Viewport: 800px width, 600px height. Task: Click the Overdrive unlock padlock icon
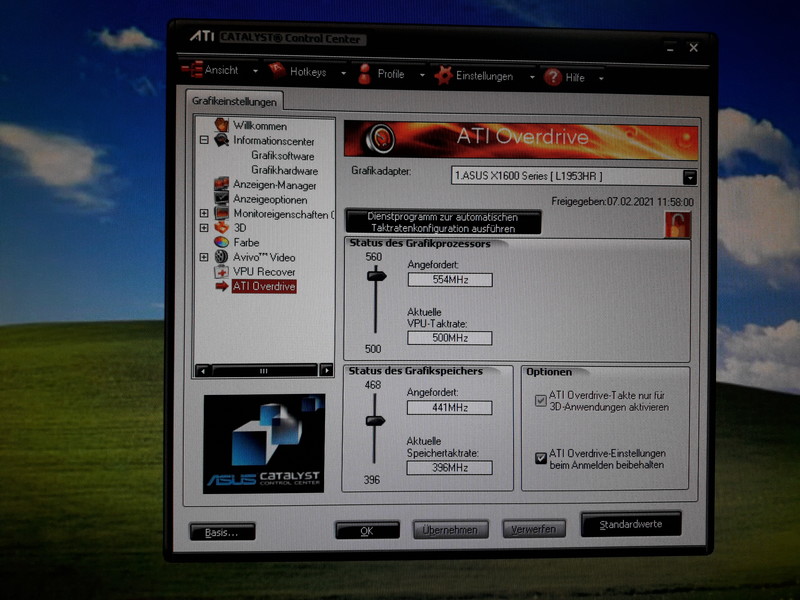[x=678, y=225]
